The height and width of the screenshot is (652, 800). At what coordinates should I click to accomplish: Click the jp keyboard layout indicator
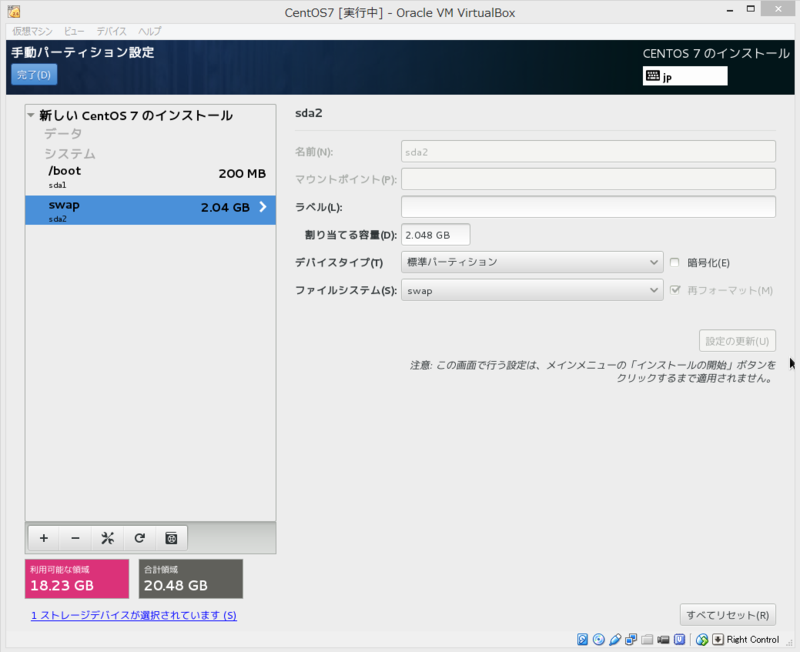[x=684, y=75]
